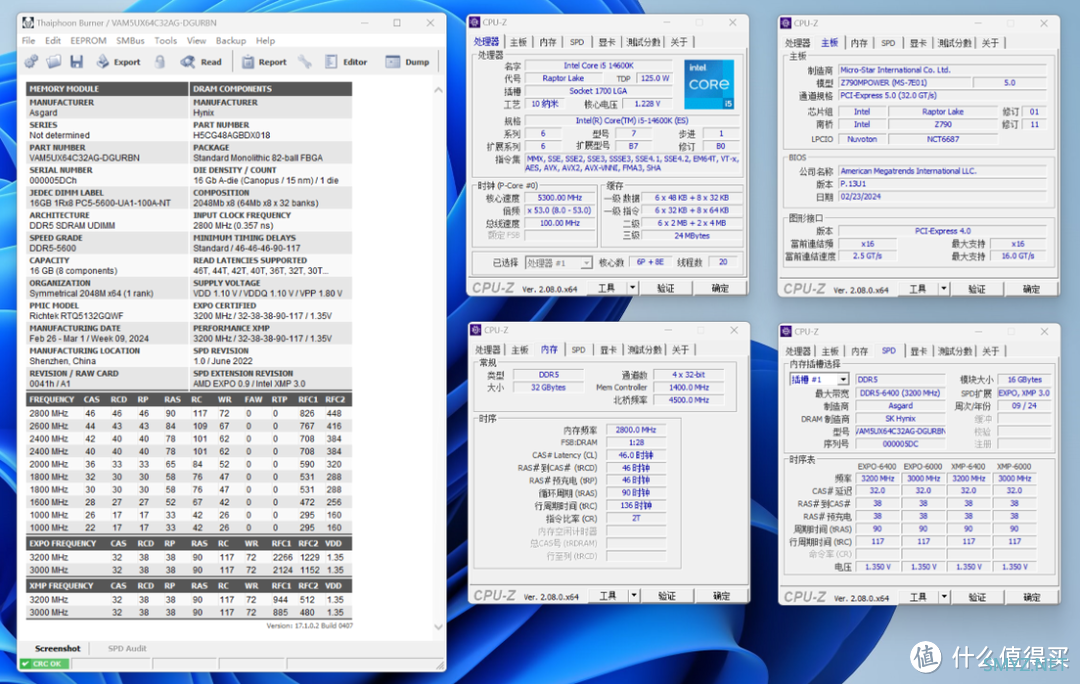Image resolution: width=1080 pixels, height=684 pixels.
Task: Click the CRC OK status indicator
Action: tap(45, 664)
